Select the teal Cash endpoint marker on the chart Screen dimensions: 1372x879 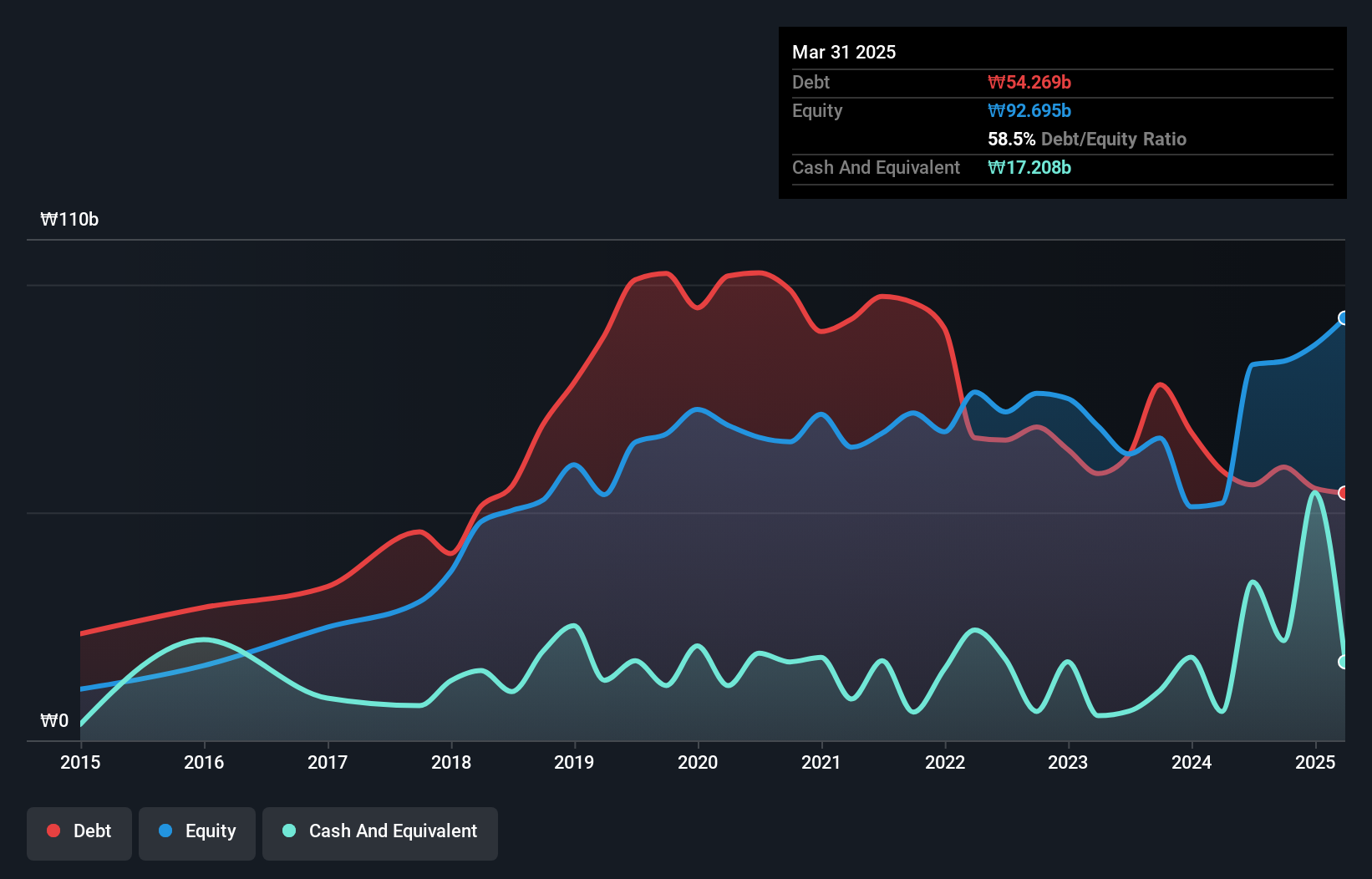click(1344, 662)
